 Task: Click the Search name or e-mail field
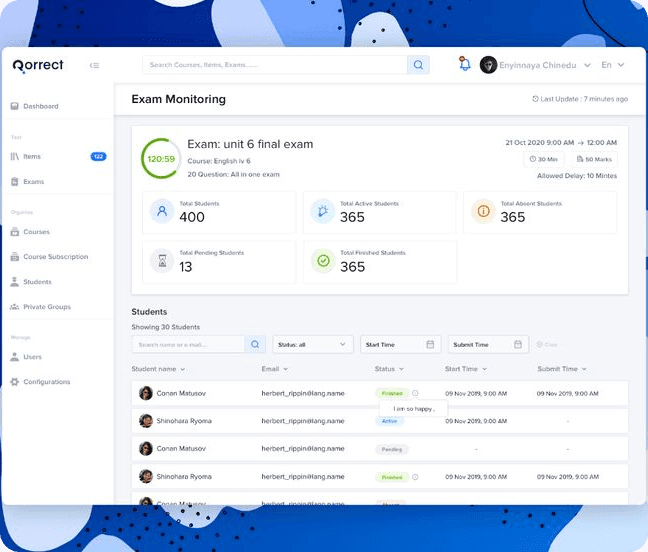[x=188, y=344]
